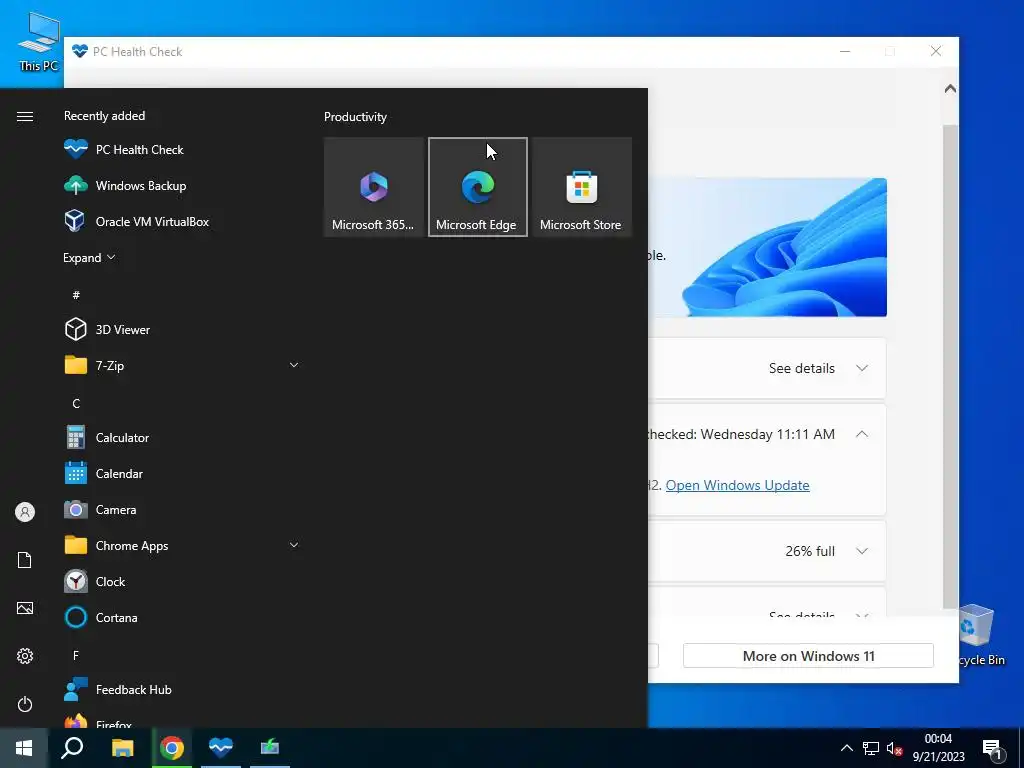Open notification center in system tray

(992, 748)
